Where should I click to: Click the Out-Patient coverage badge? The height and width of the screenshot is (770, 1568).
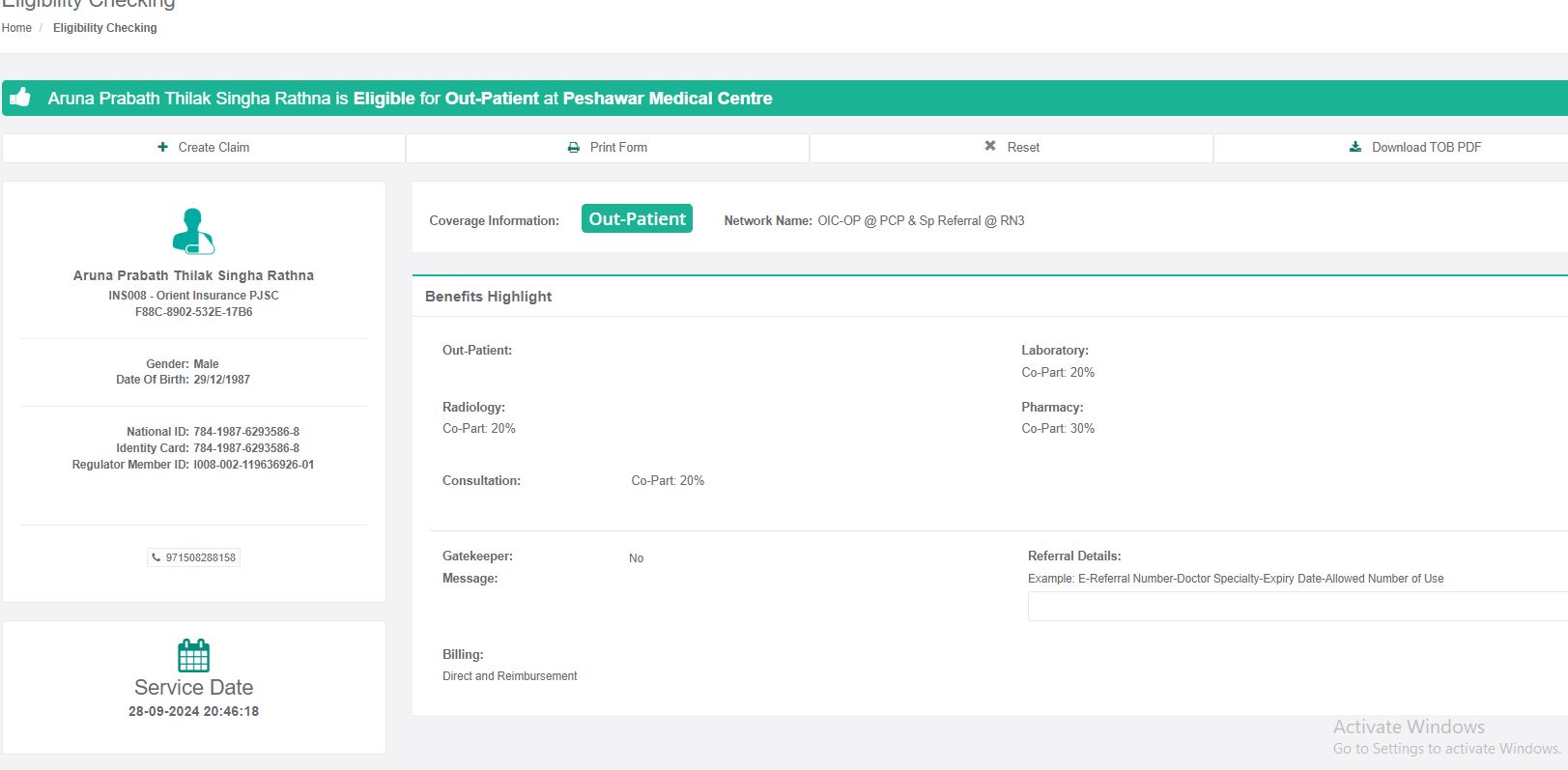(637, 219)
